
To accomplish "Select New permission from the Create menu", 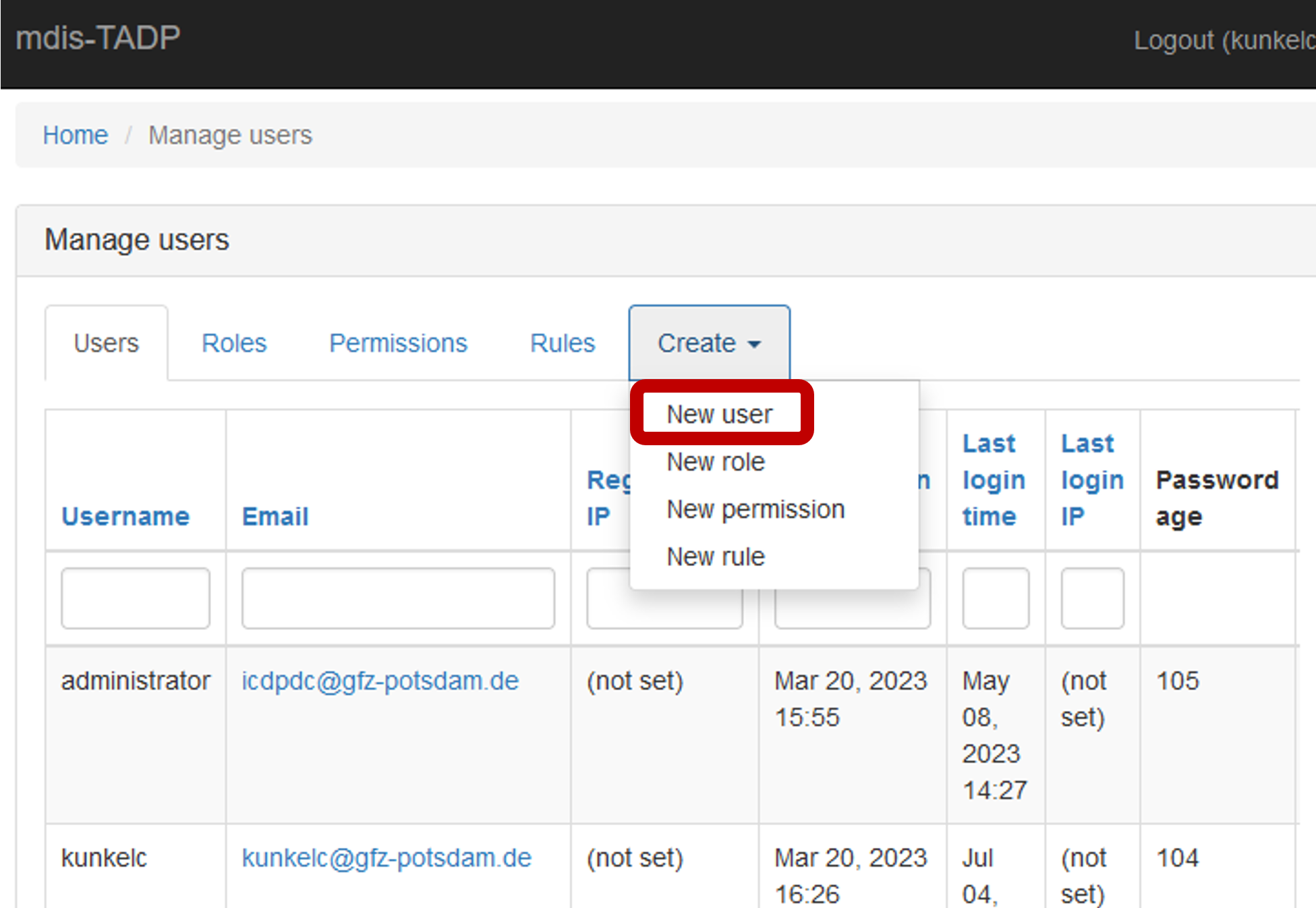I will [x=755, y=509].
